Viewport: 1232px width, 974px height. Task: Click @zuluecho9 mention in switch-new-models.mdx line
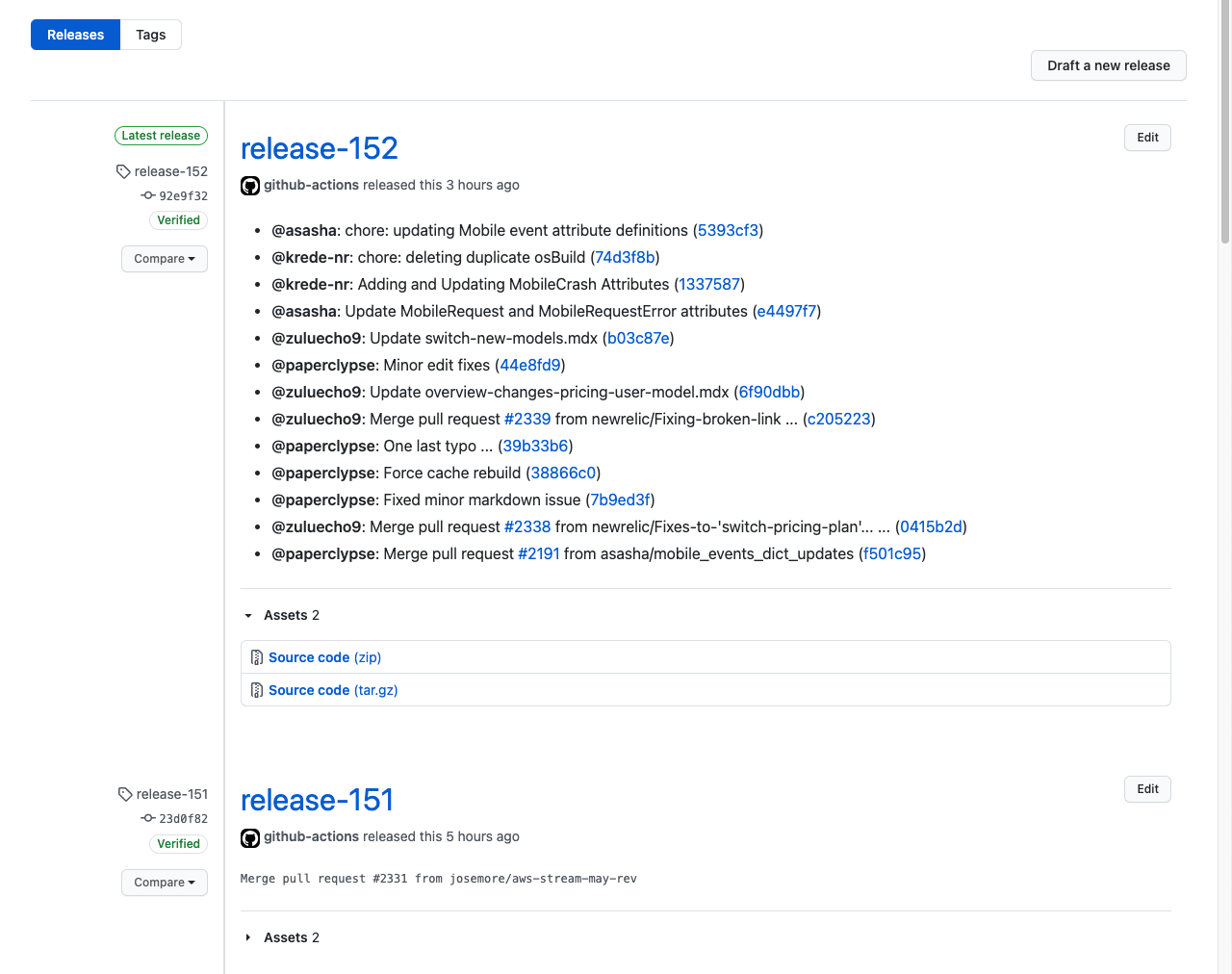[317, 338]
